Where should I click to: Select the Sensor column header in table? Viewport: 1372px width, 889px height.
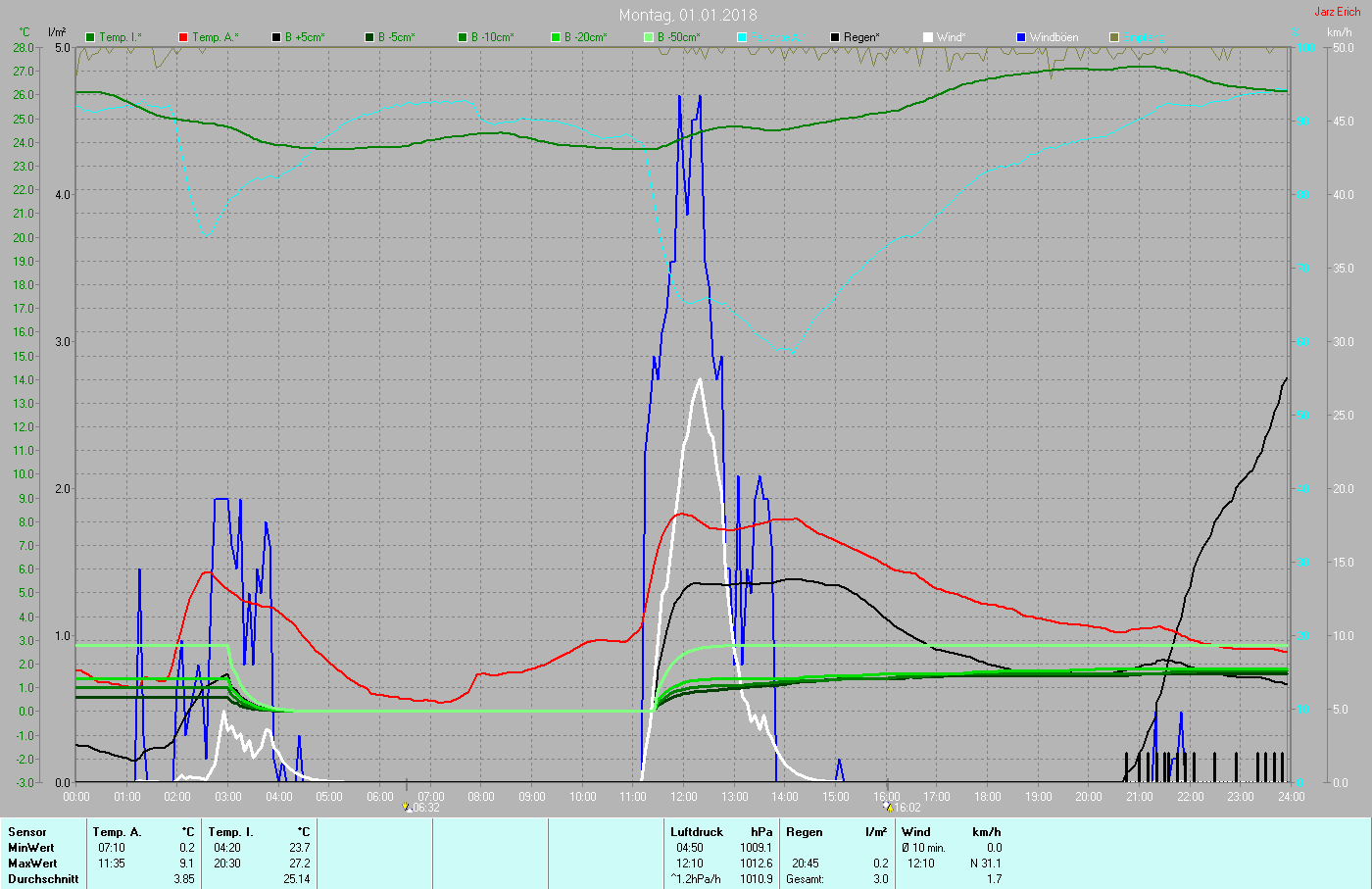coord(27,832)
